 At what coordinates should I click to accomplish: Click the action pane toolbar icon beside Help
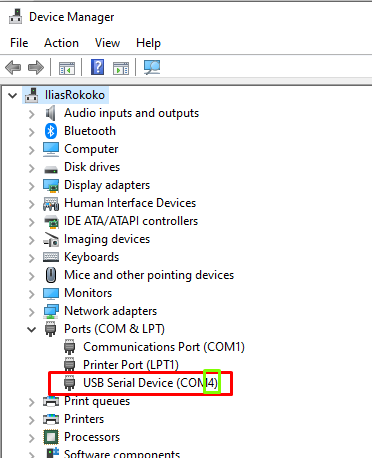coord(121,68)
